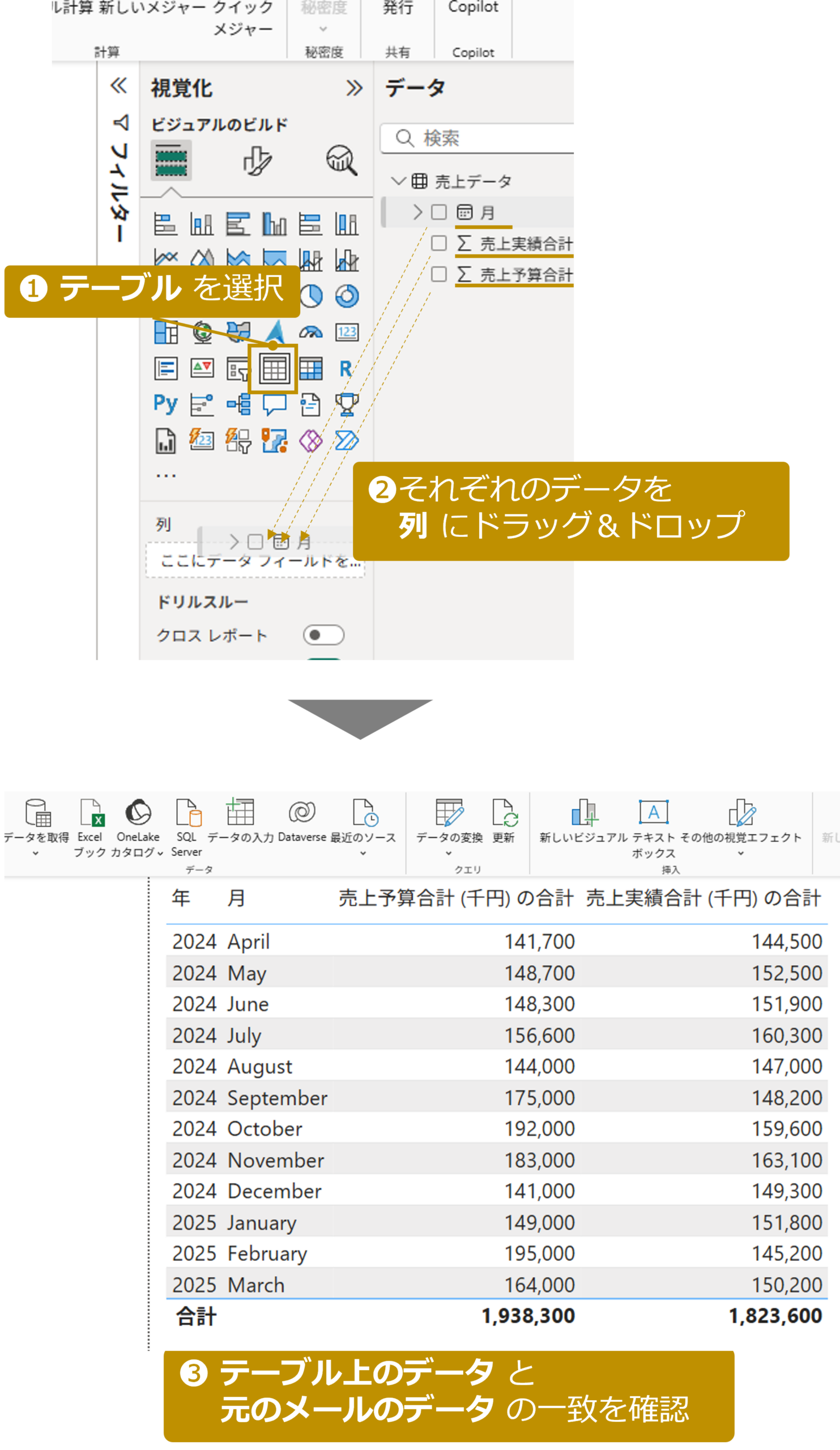This screenshot has width=840, height=1450.
Task: Check the 月 field checkbox
Action: [439, 212]
